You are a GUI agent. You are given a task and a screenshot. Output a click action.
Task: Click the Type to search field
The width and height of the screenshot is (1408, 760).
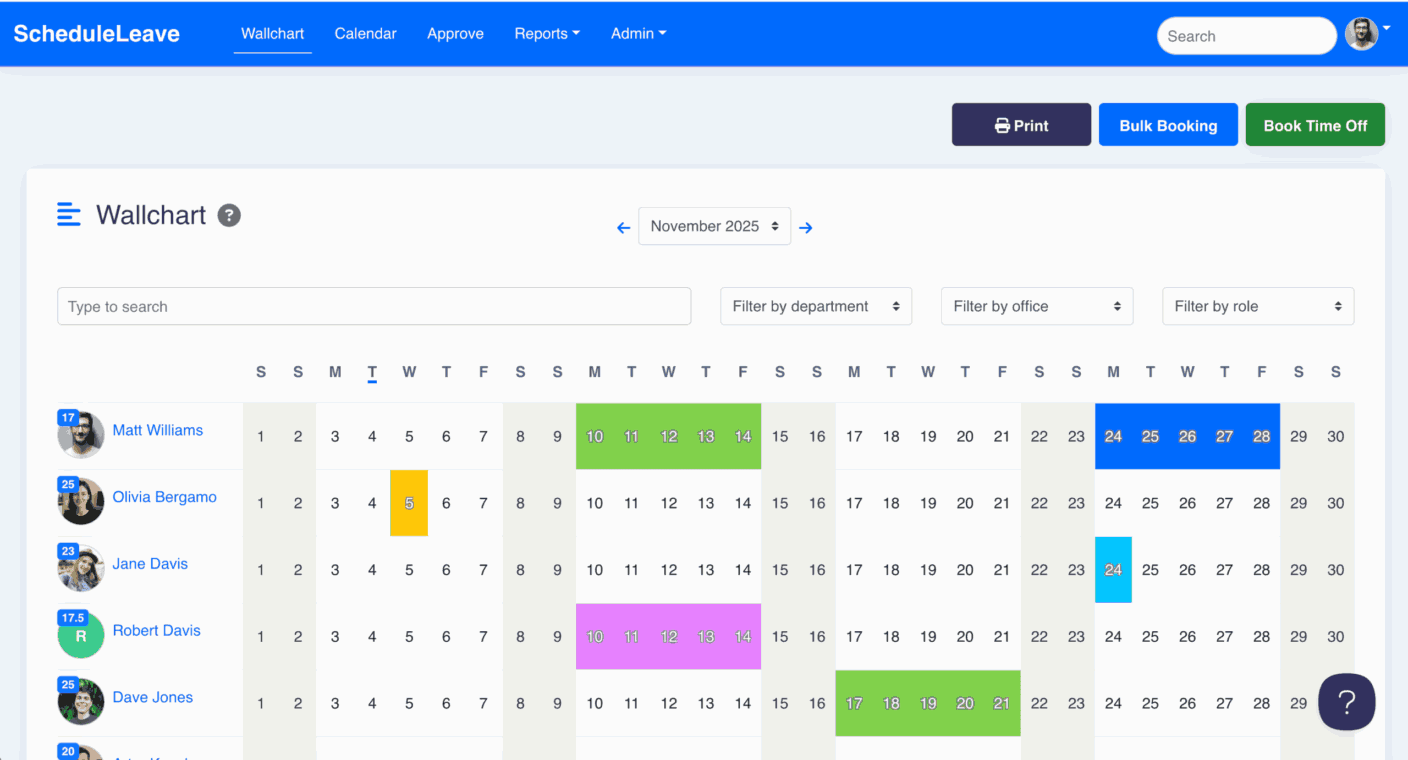[374, 306]
